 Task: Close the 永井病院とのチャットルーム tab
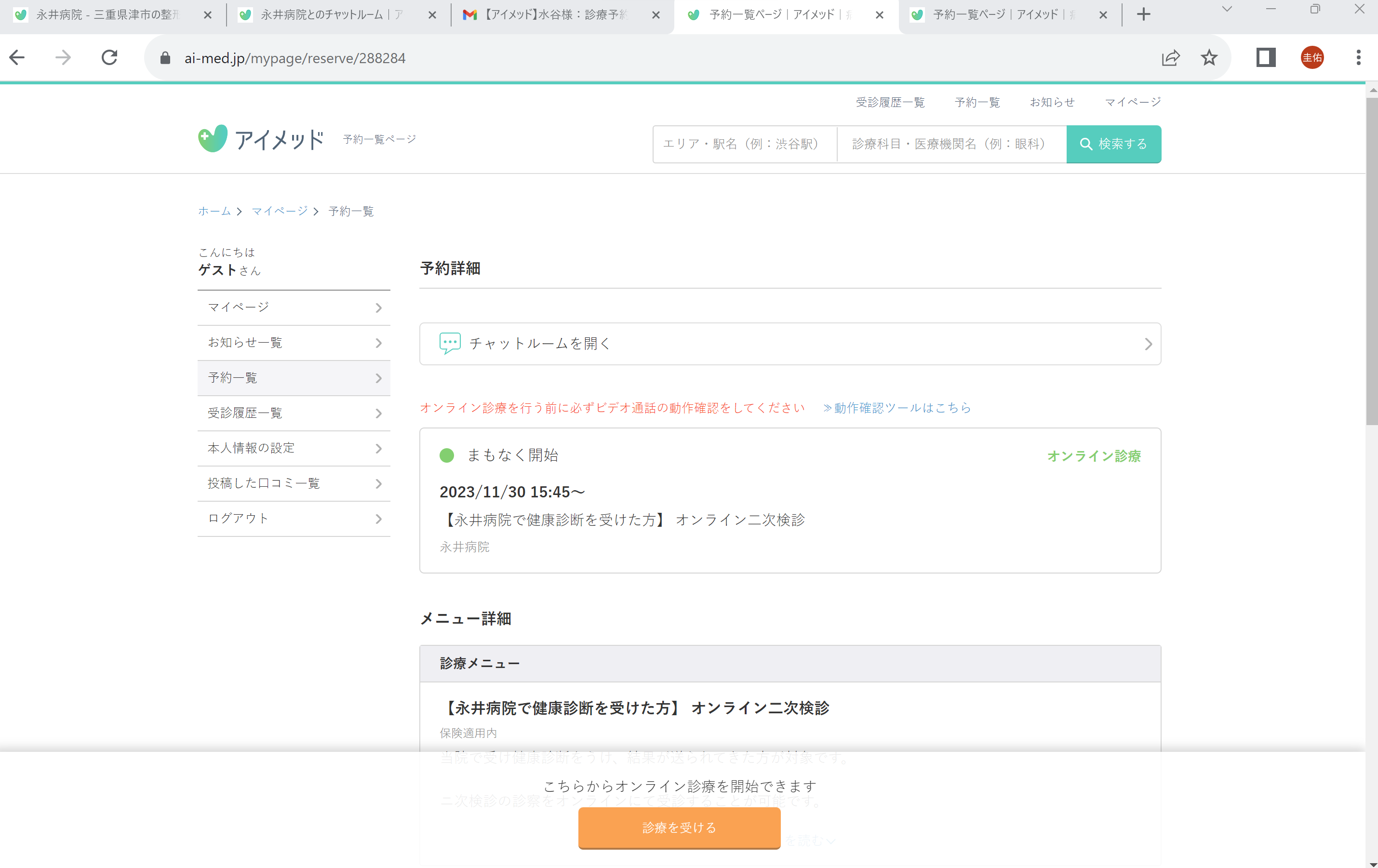pos(432,15)
